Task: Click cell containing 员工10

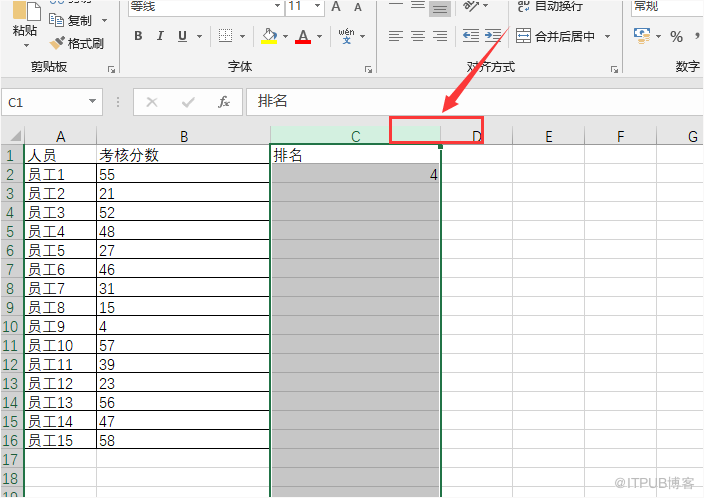Action: point(61,345)
